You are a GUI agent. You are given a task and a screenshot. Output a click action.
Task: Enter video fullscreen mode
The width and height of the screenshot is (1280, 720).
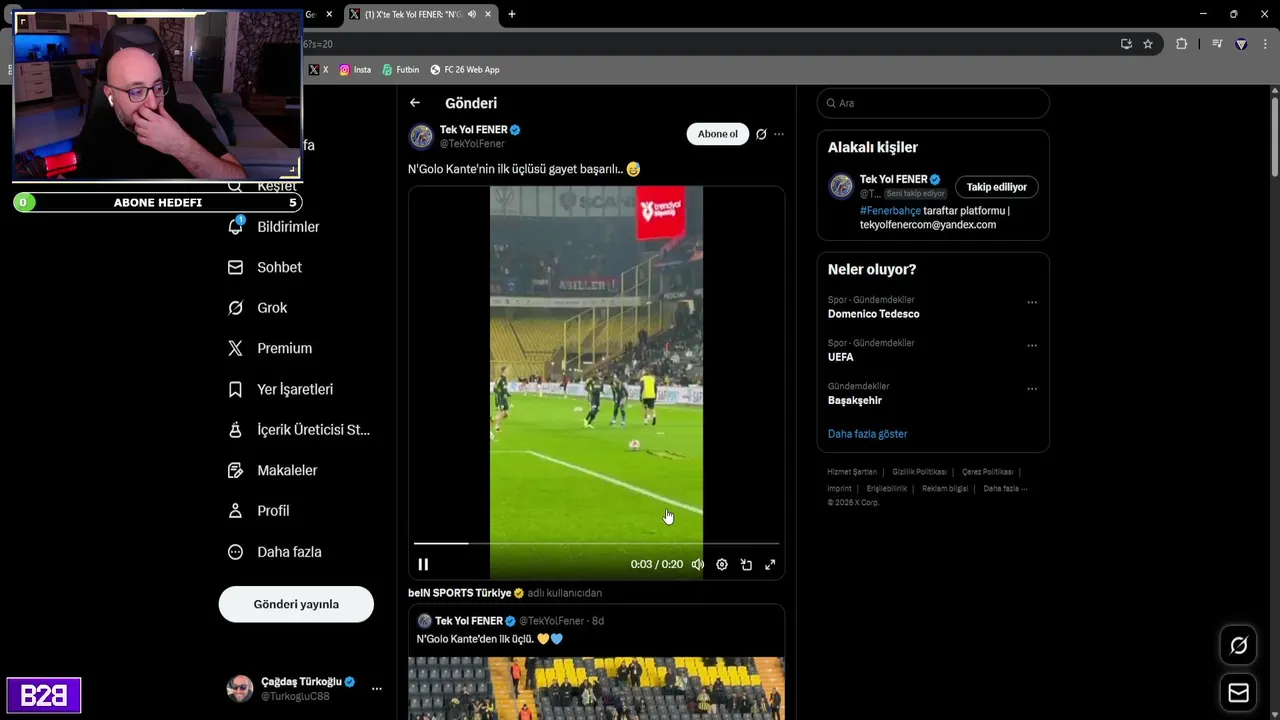click(x=770, y=565)
